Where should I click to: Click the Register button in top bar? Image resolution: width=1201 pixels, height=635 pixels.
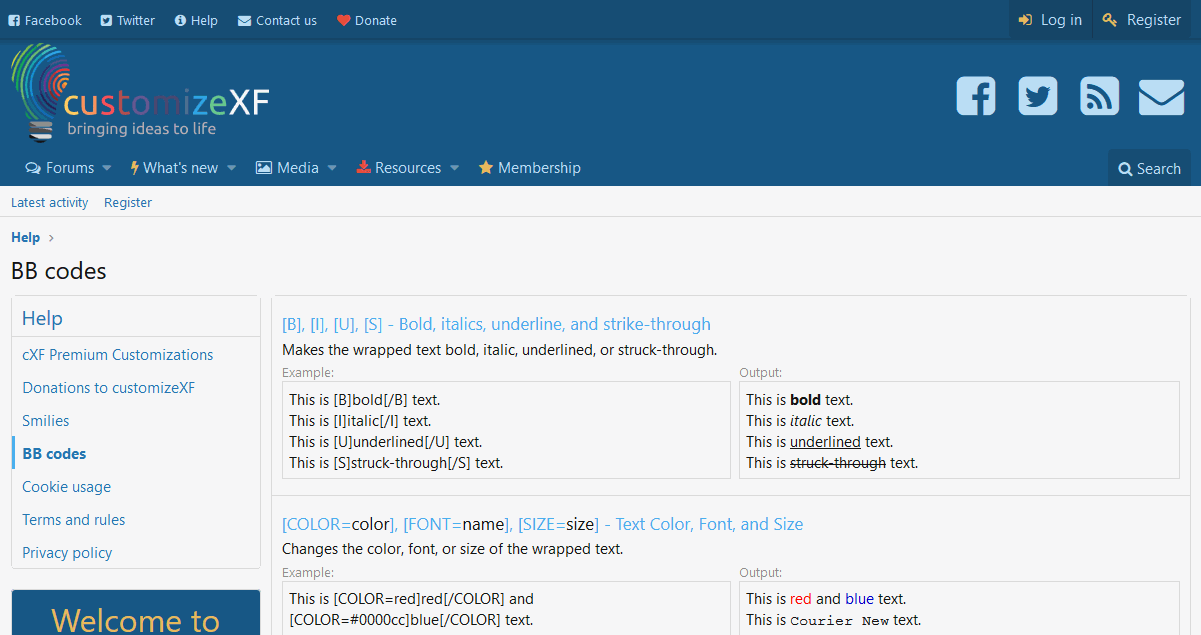tap(1142, 20)
